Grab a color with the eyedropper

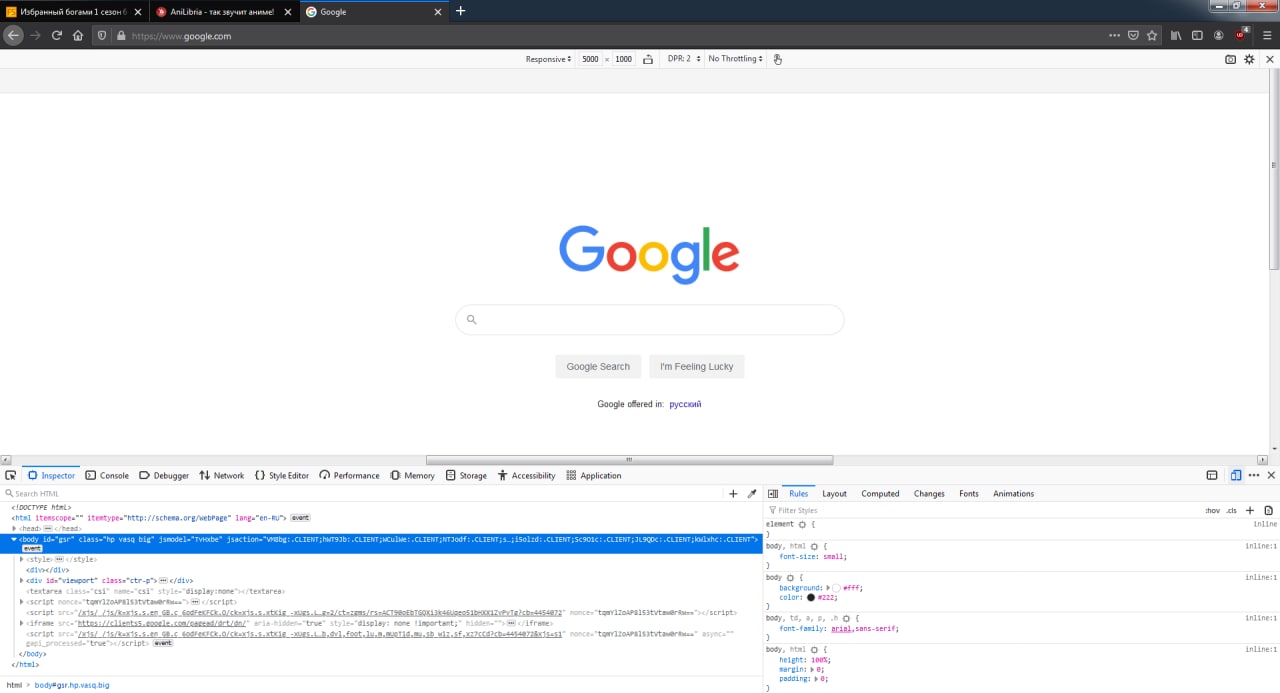752,493
